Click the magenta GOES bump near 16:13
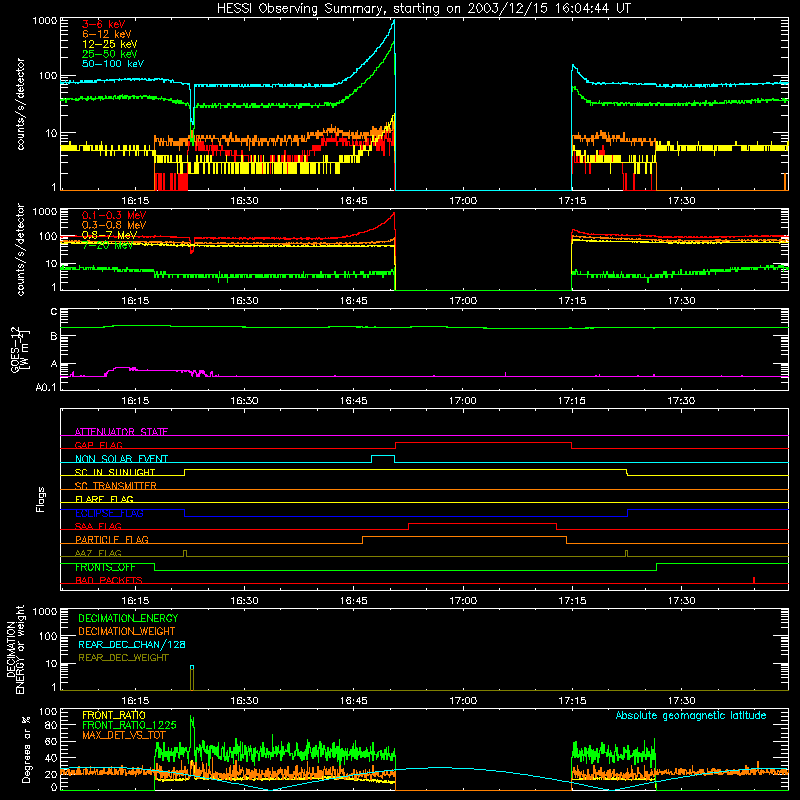This screenshot has width=800, height=800. tap(120, 368)
